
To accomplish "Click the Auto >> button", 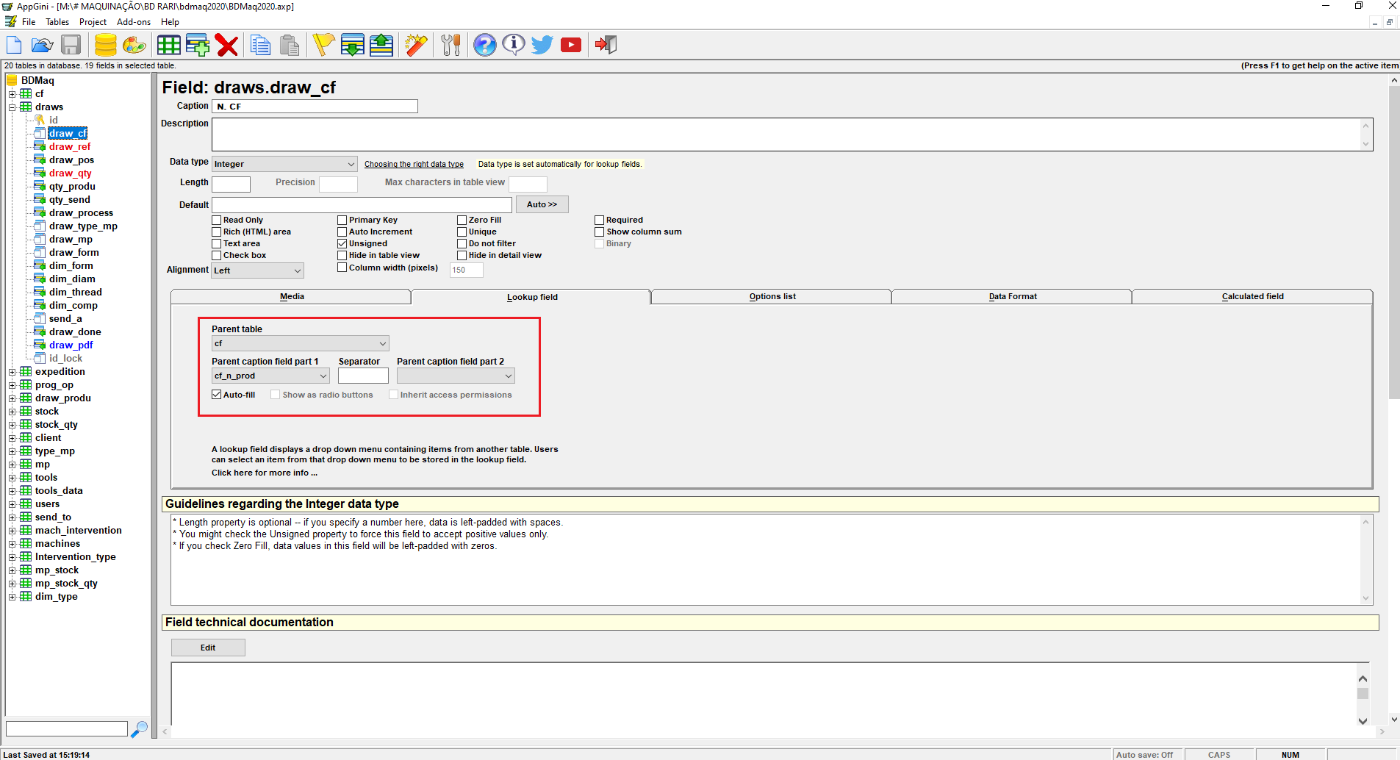I will tap(542, 204).
